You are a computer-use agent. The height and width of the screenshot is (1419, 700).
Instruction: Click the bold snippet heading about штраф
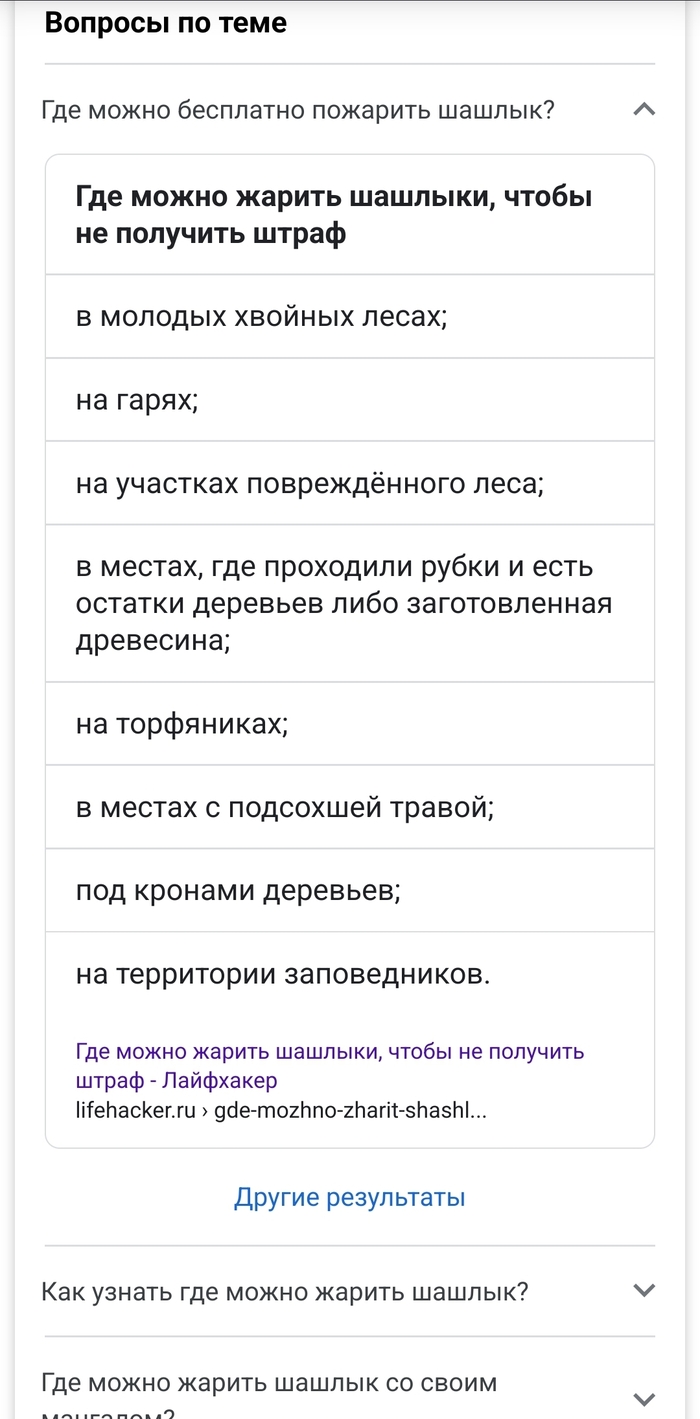334,215
